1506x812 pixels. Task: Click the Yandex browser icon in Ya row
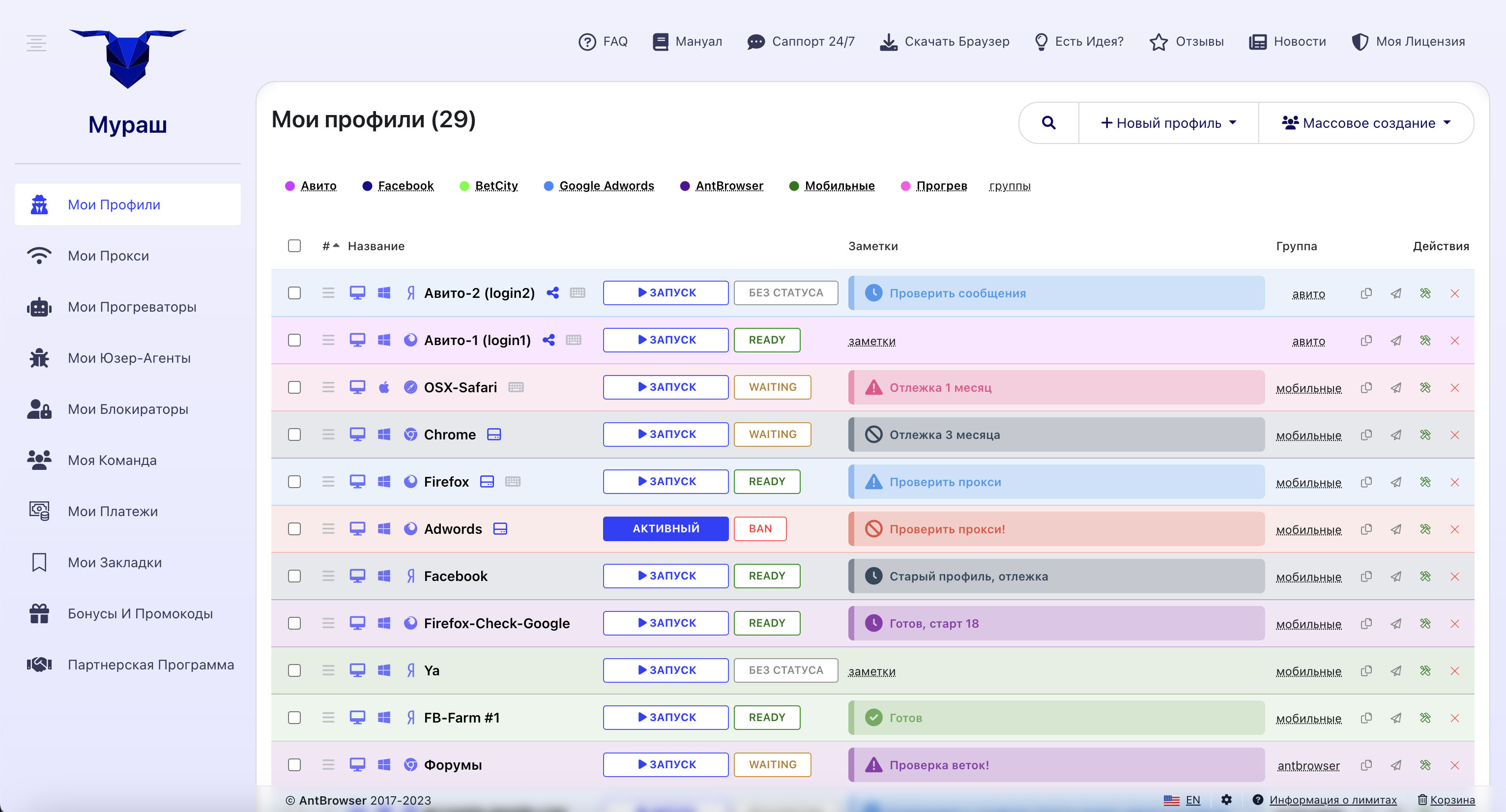coord(411,670)
